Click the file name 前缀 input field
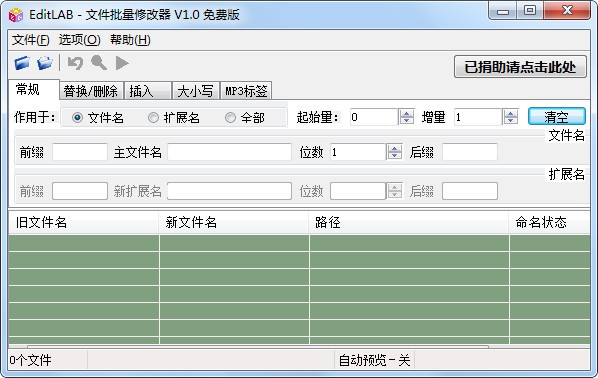The width and height of the screenshot is (598, 378). click(80, 152)
